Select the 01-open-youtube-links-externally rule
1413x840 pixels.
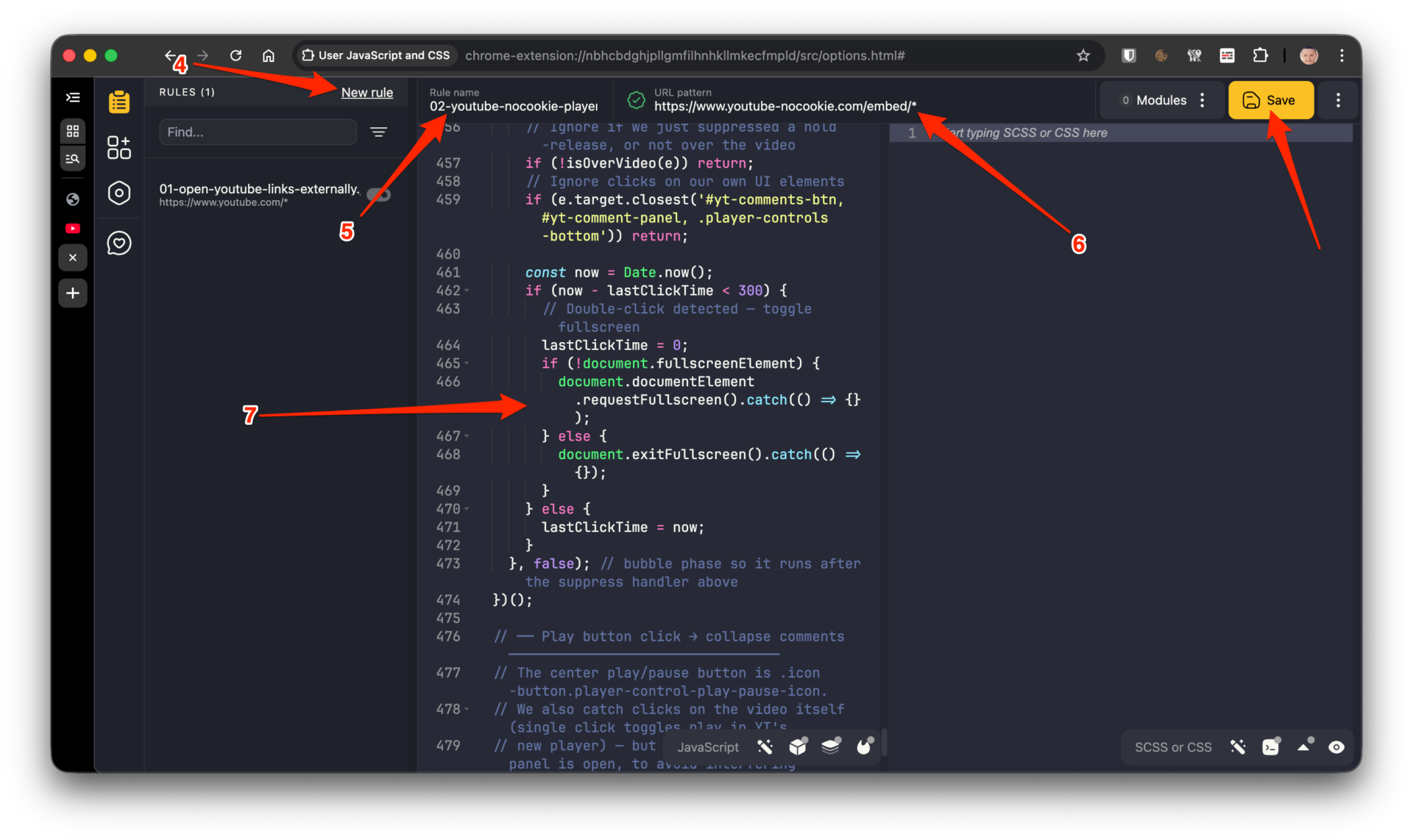pos(259,194)
